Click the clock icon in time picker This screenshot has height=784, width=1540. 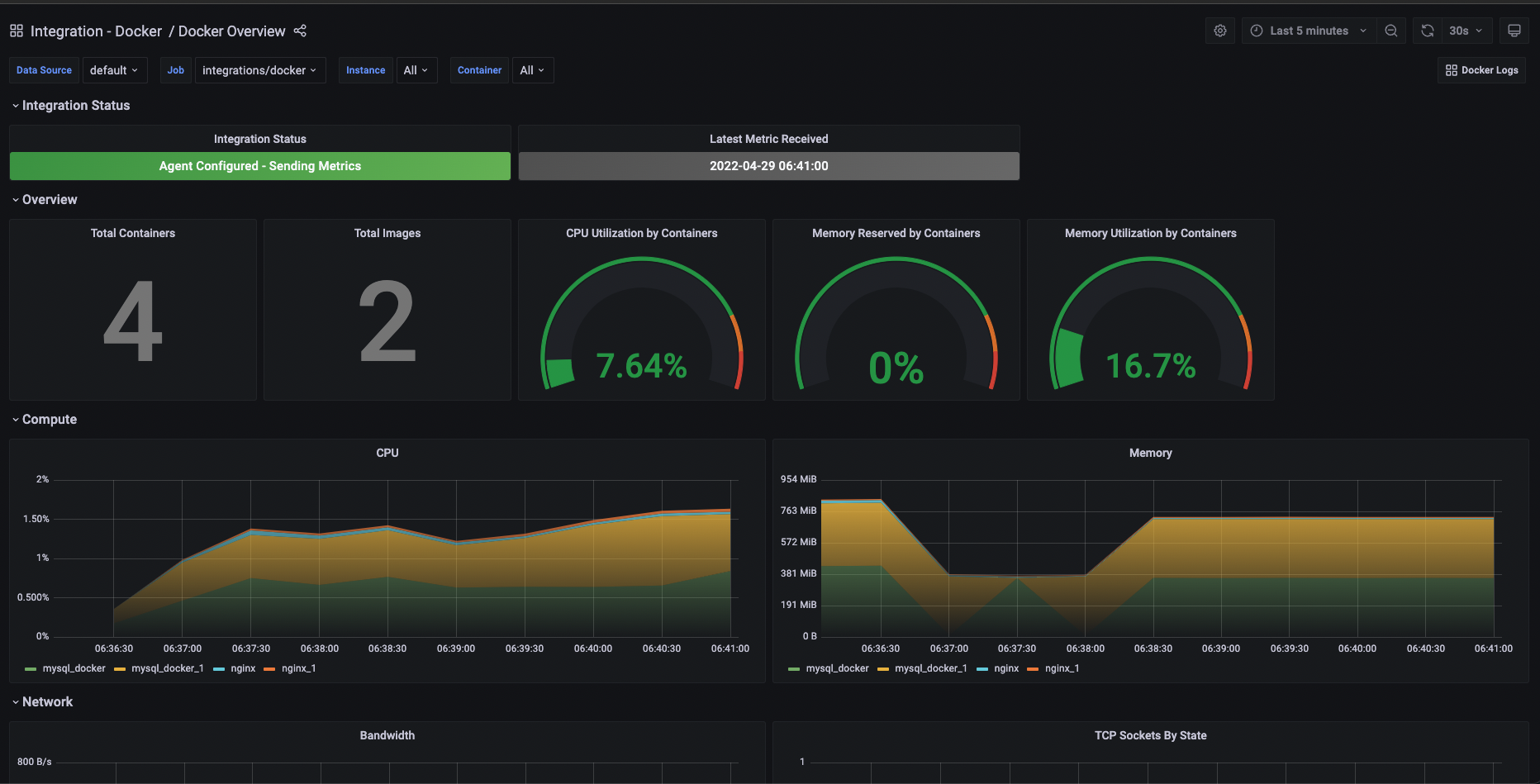click(x=1257, y=31)
